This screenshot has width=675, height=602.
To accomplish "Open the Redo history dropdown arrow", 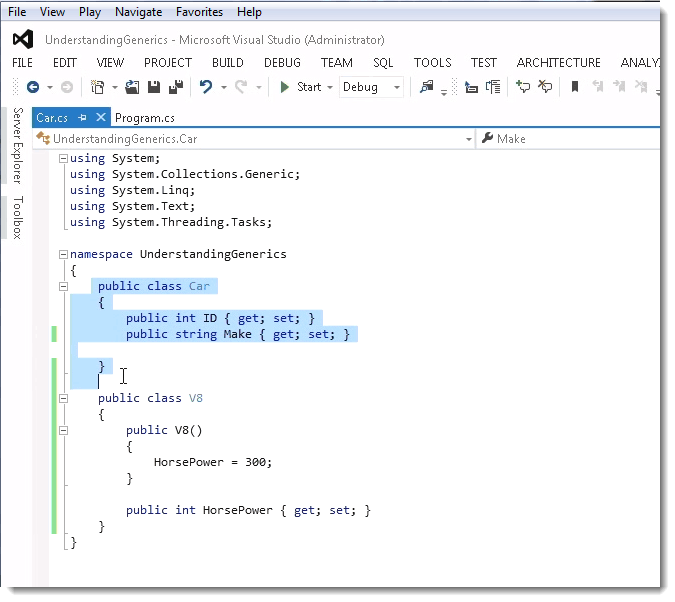I will point(259,88).
